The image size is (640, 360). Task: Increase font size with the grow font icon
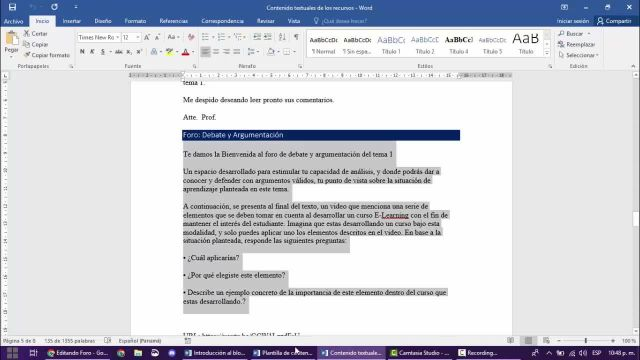(147, 37)
